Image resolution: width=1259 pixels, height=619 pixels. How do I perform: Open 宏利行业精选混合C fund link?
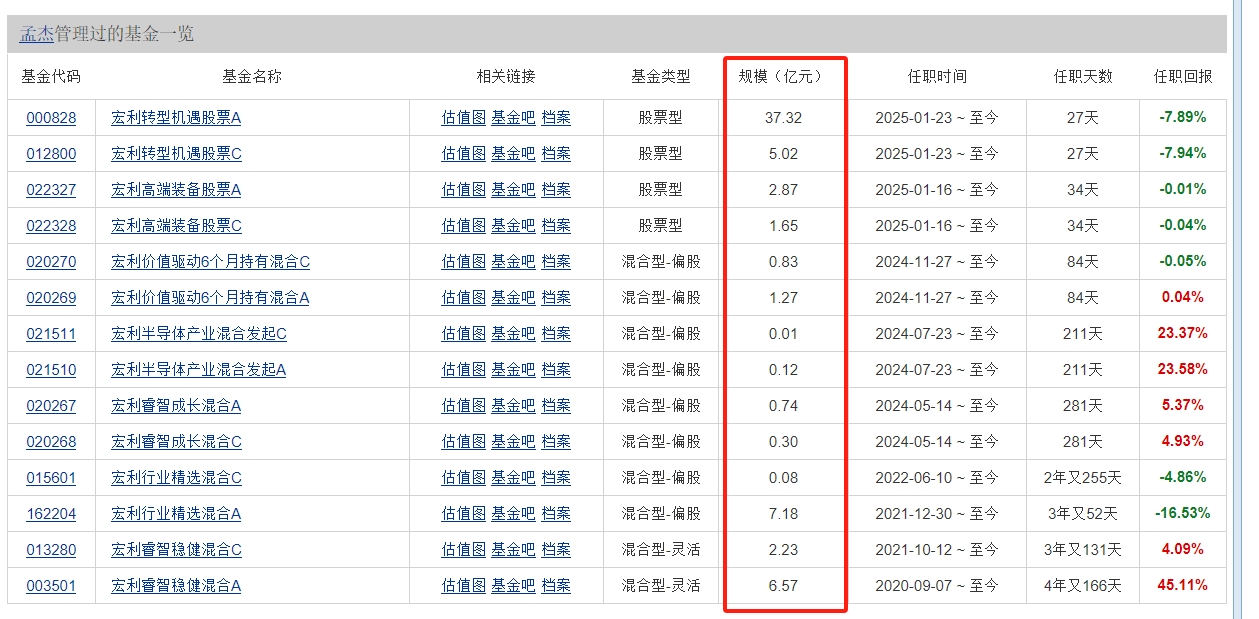pyautogui.click(x=176, y=478)
